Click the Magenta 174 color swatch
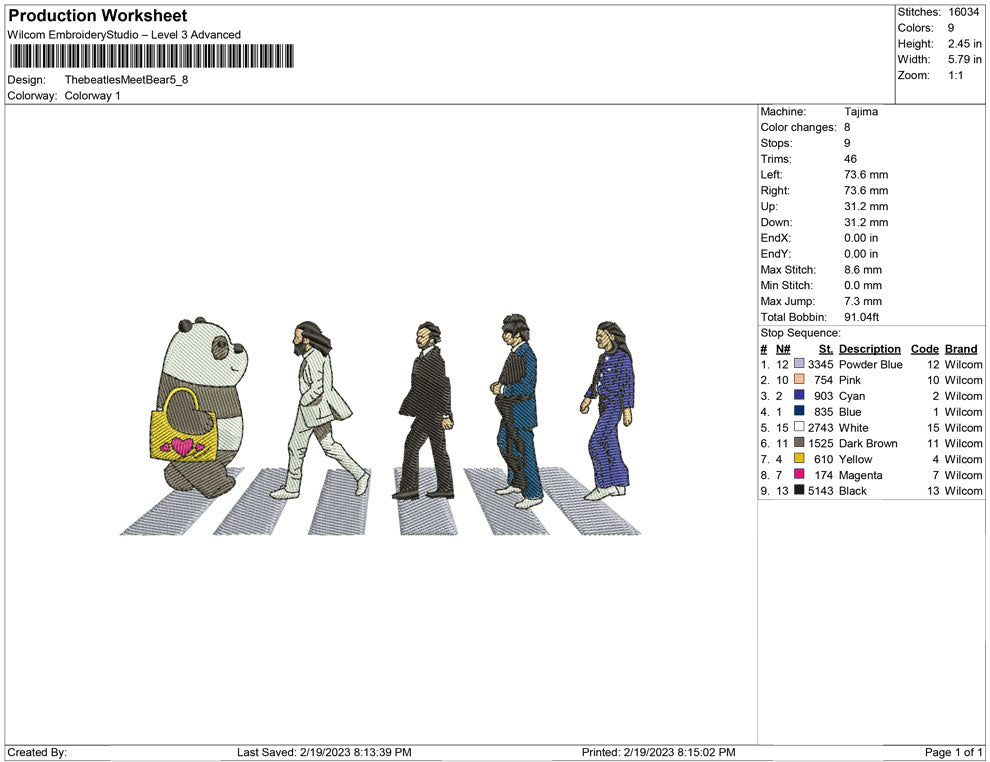Image resolution: width=990 pixels, height=762 pixels. (799, 474)
